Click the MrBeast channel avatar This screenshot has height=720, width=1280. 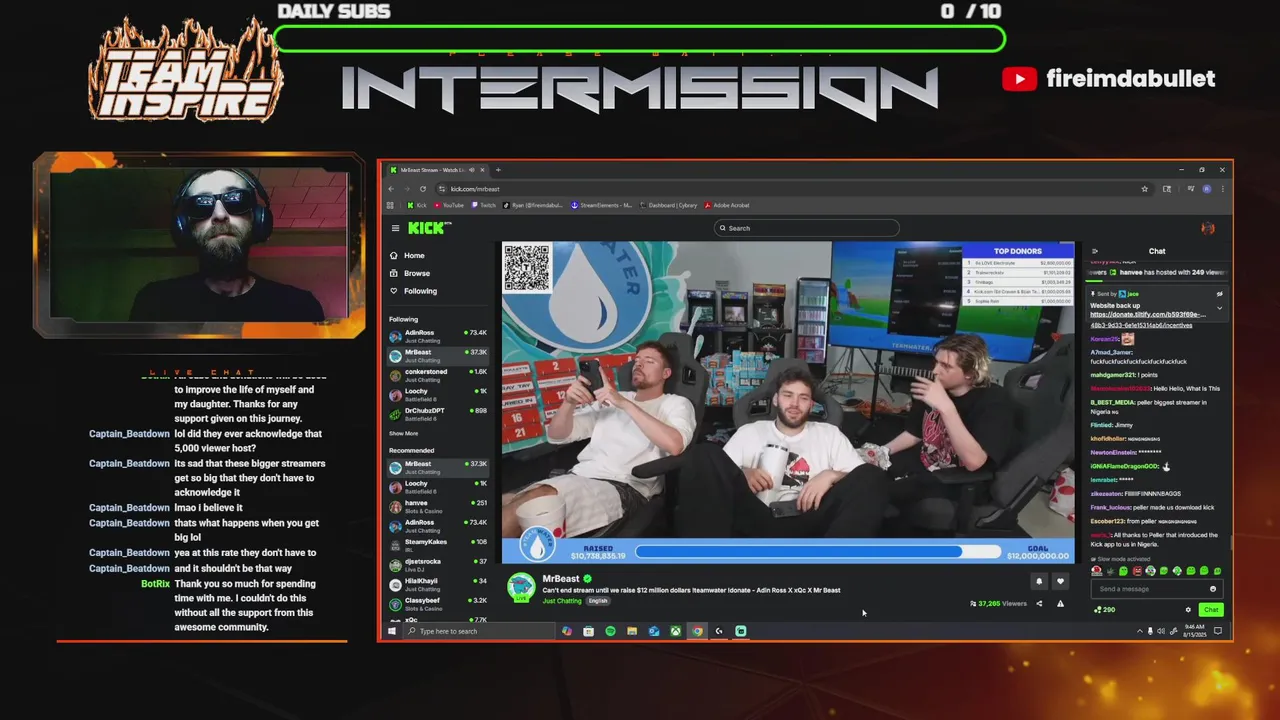coord(521,588)
